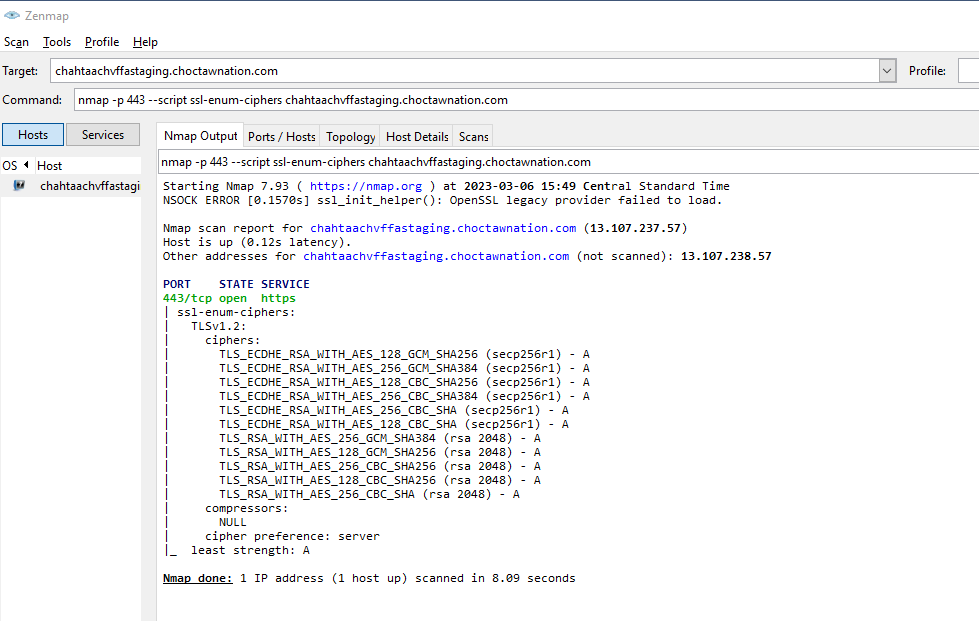The image size is (979, 621).
Task: Click the ssl-enum-ciphers: line
Action: (236, 312)
